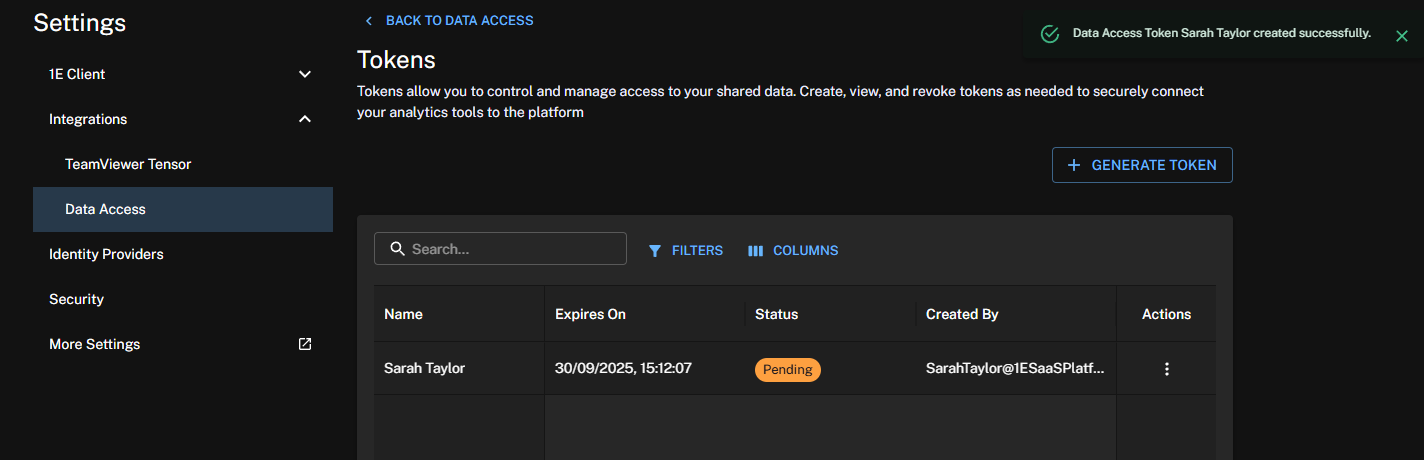Open the Security settings page
This screenshot has height=460, width=1424.
coord(76,299)
